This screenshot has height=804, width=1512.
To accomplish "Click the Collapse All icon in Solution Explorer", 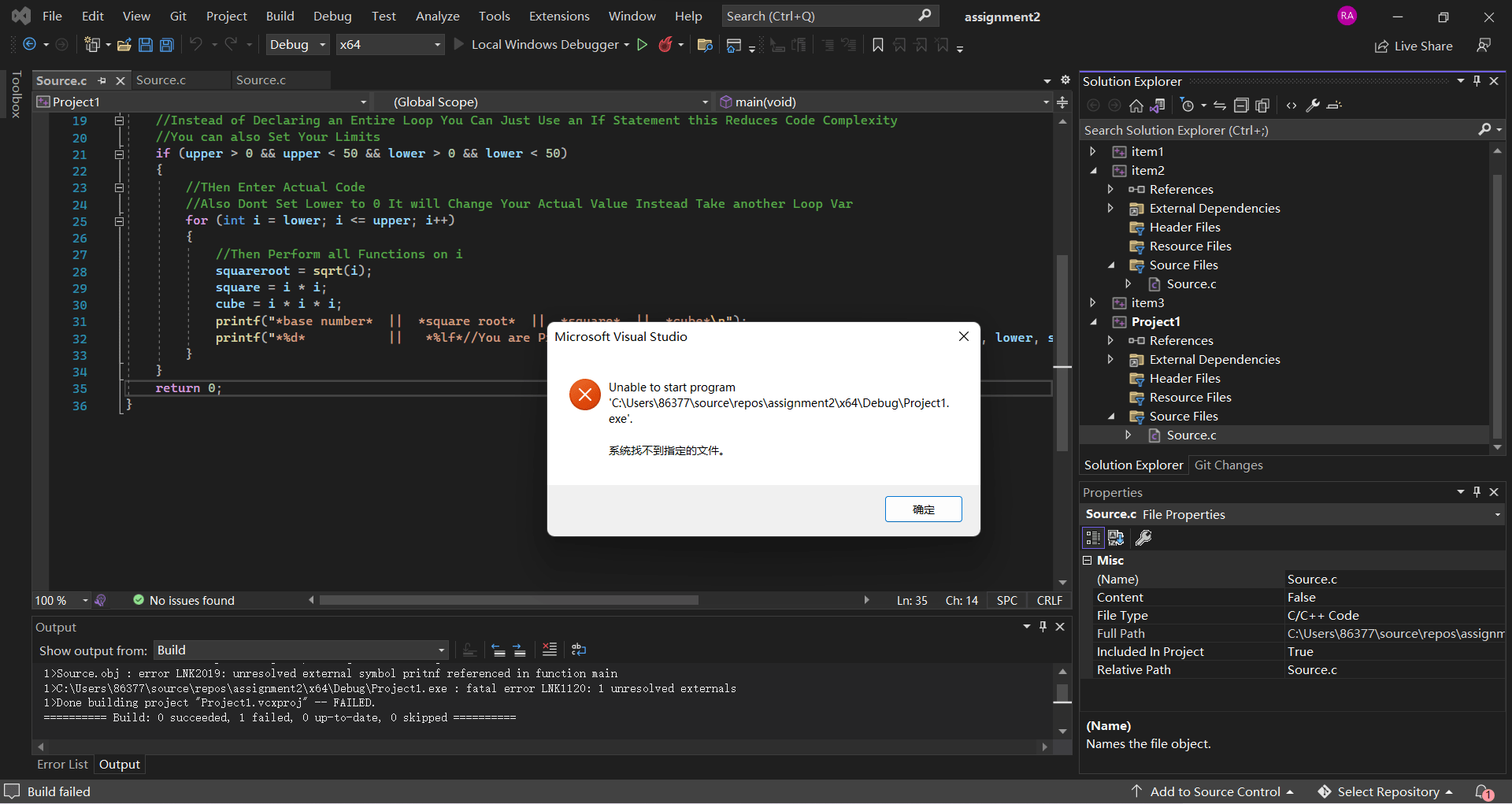I will [1241, 106].
